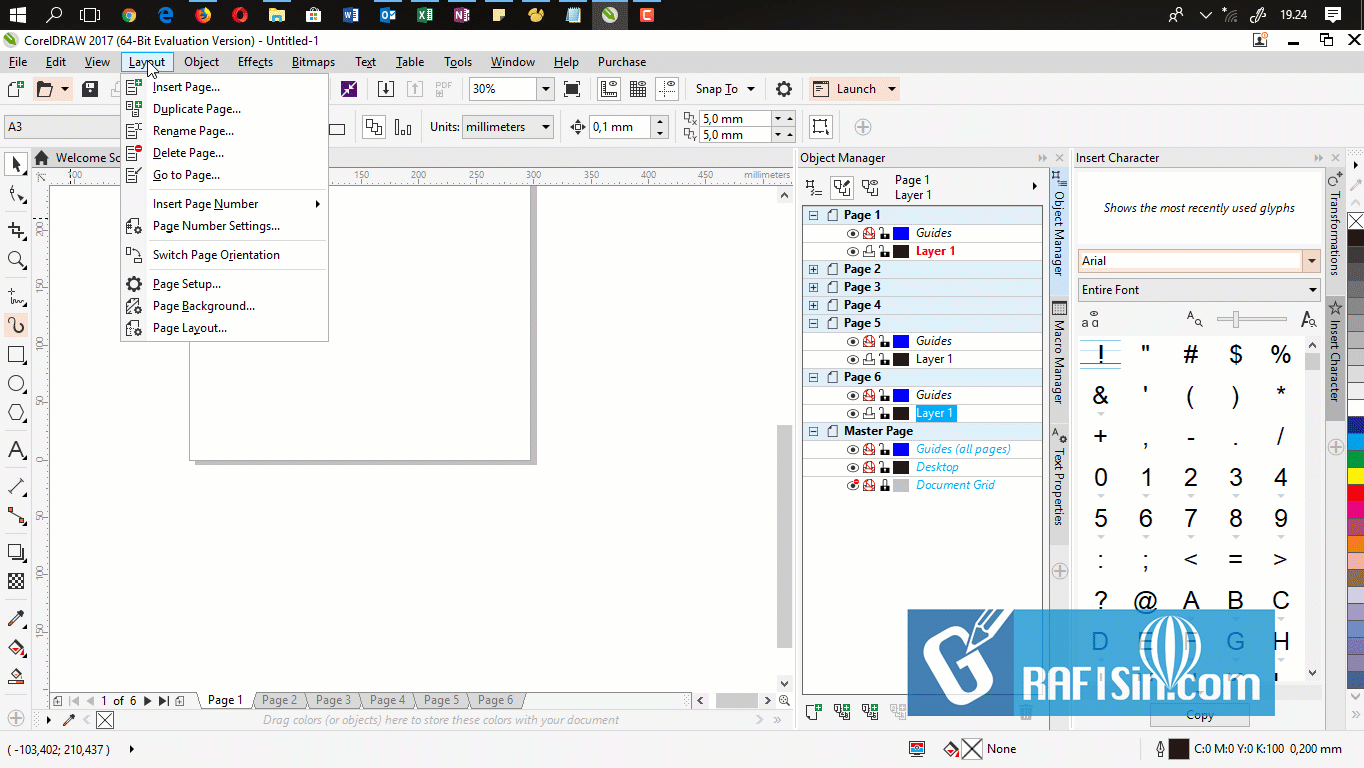
Task: Select the Rectangle tool in toolbox
Action: (16, 355)
